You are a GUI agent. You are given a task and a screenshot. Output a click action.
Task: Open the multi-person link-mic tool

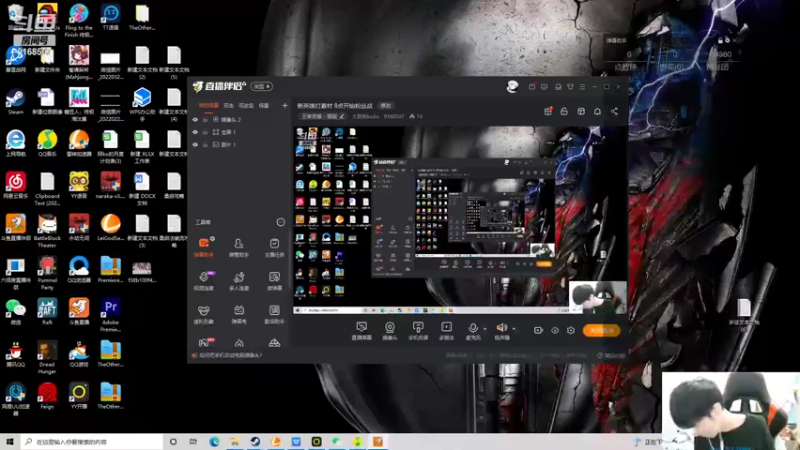[x=239, y=280]
